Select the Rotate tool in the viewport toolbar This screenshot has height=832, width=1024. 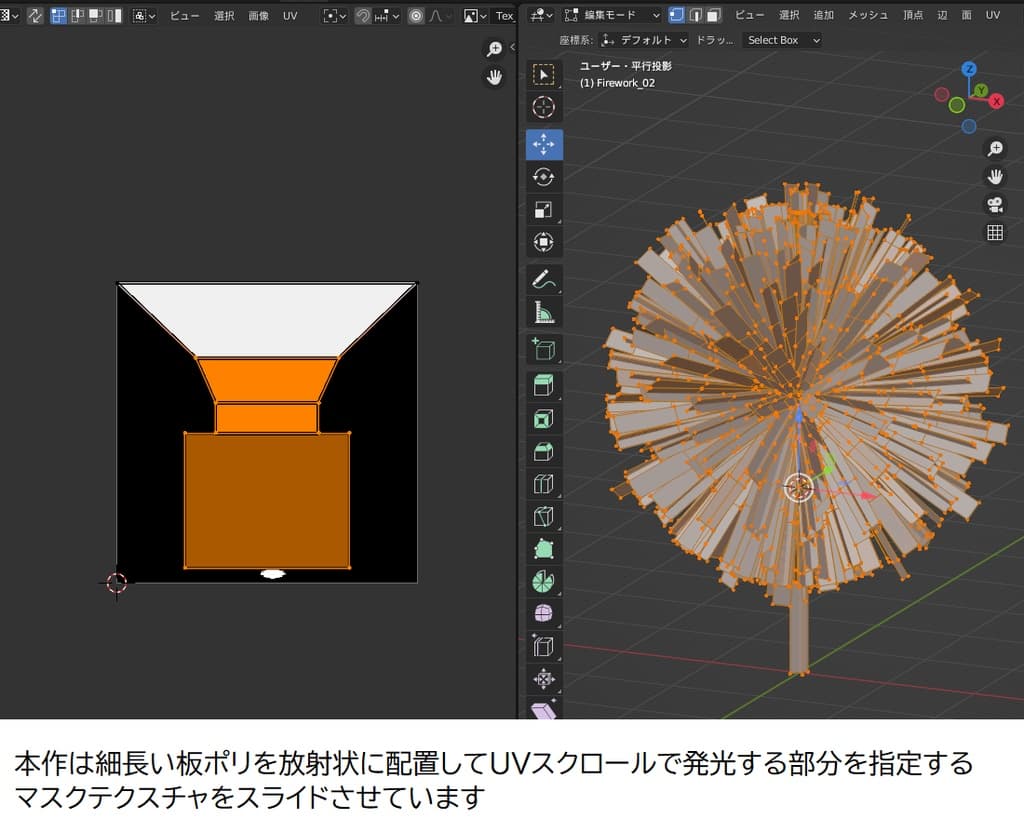544,177
